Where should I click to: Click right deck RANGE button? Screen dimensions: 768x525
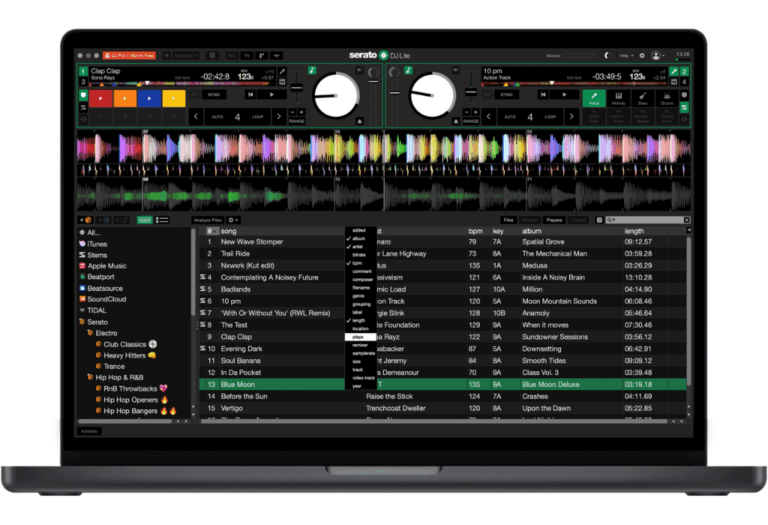[471, 121]
